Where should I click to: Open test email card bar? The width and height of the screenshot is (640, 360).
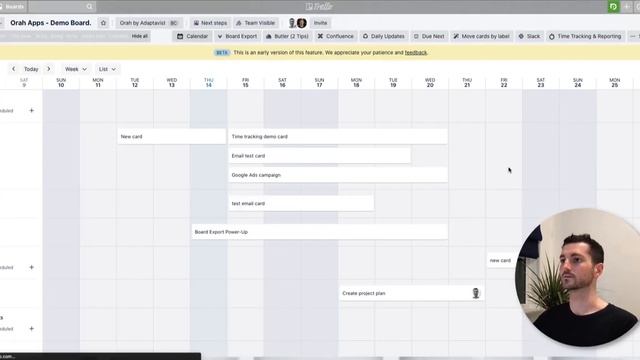(301, 203)
